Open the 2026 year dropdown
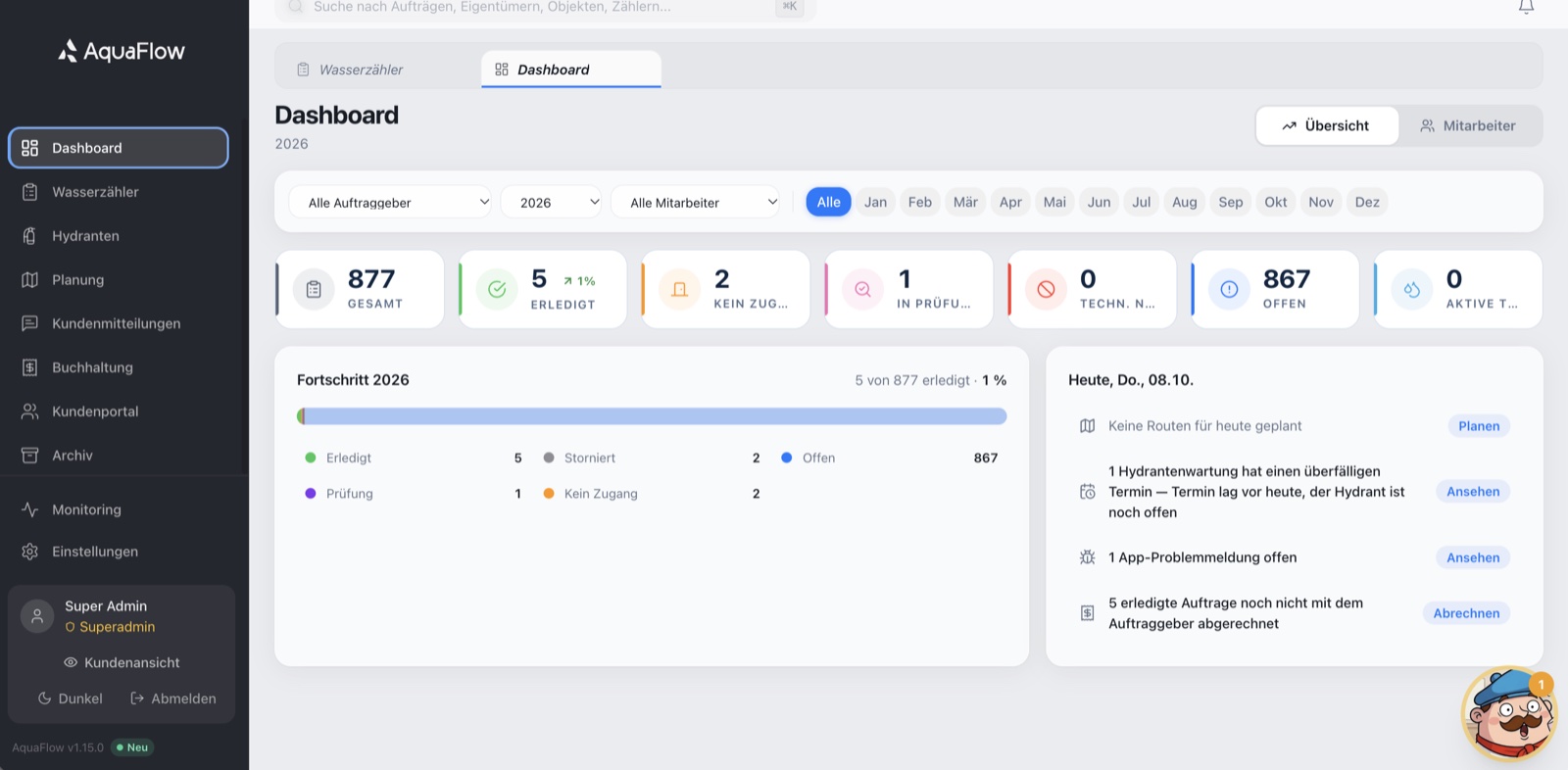This screenshot has height=770, width=1568. pos(551,202)
